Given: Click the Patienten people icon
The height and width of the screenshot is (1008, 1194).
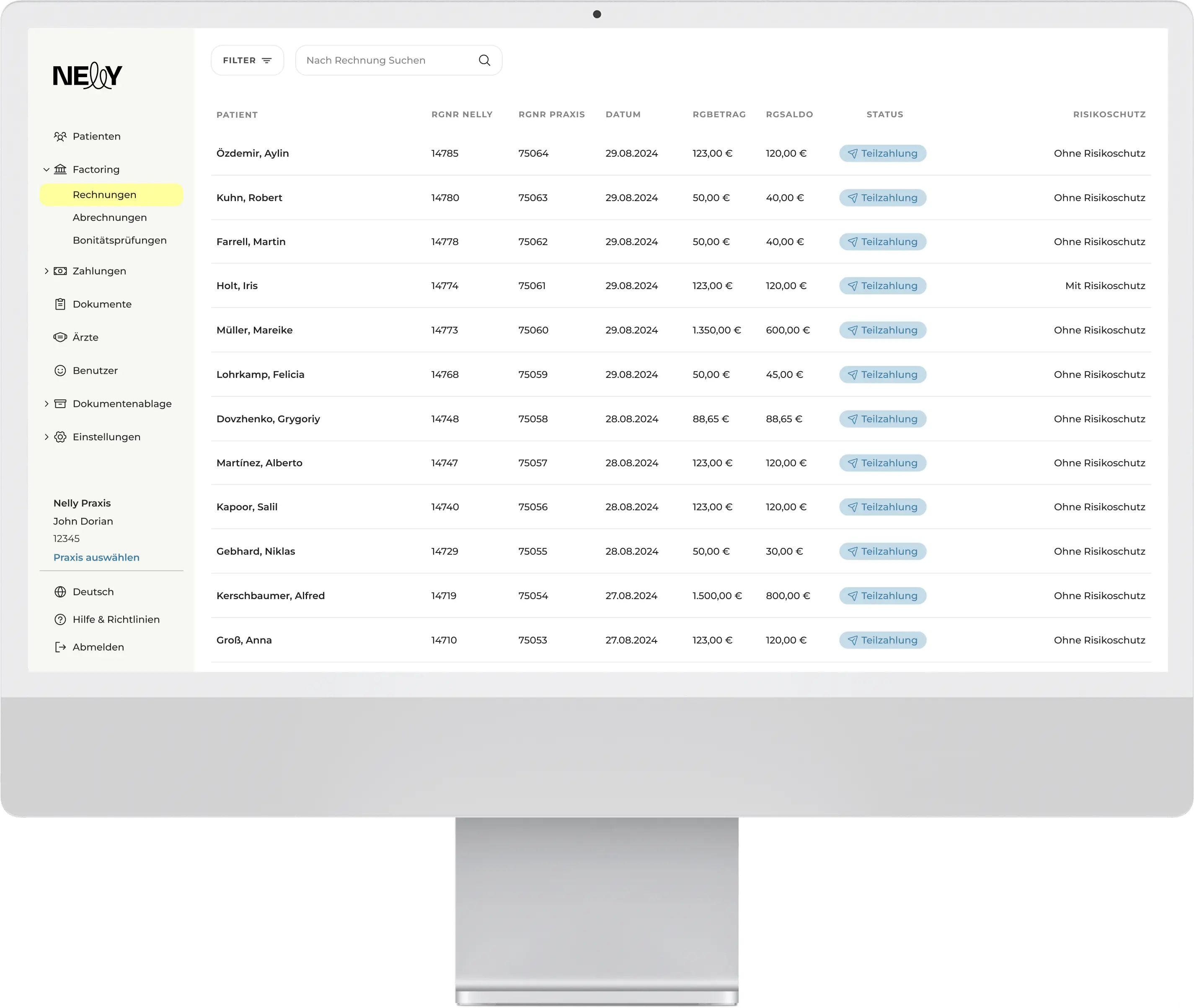Looking at the screenshot, I should [x=60, y=137].
